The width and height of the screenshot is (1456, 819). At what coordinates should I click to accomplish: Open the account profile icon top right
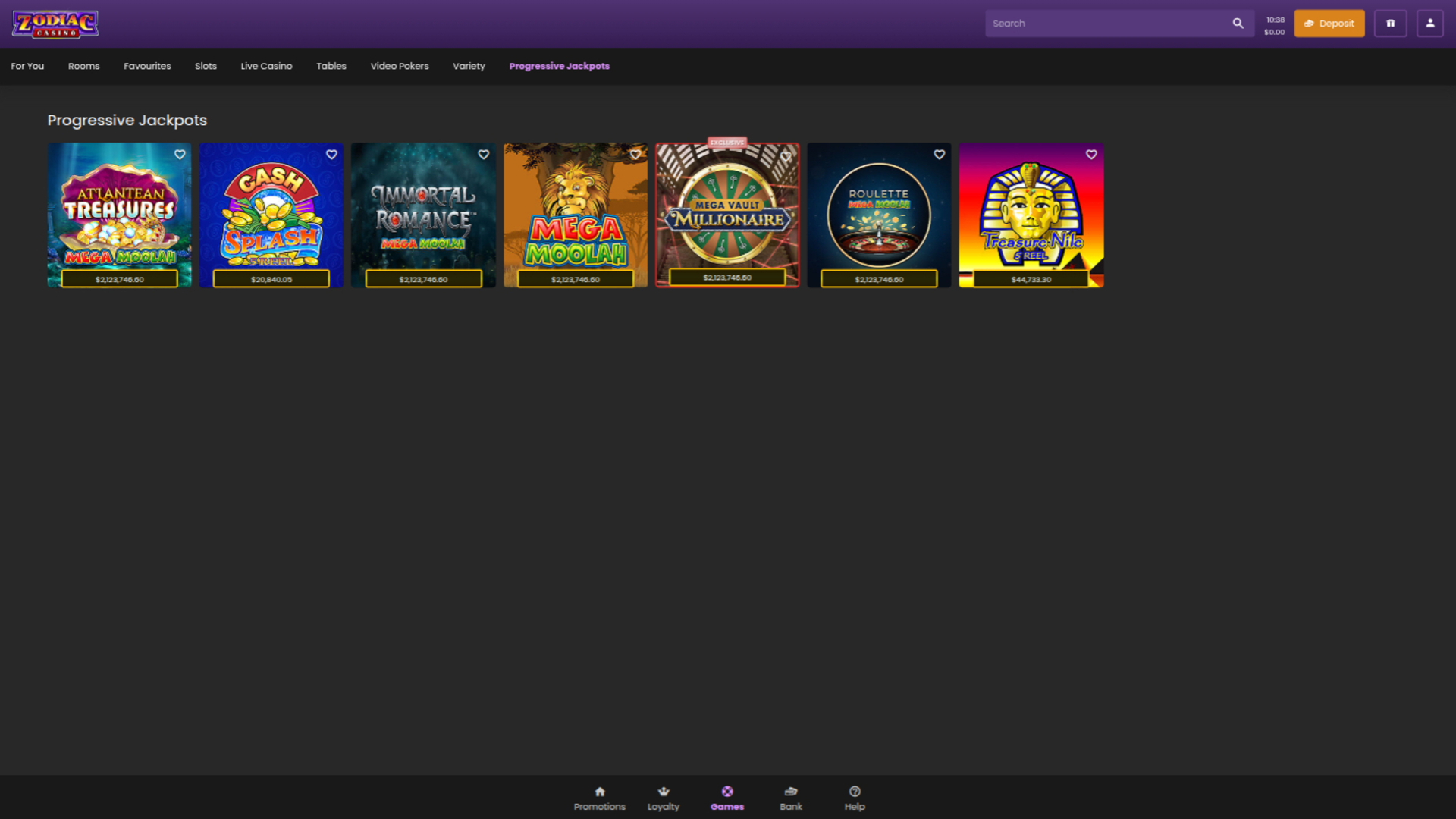1429,23
